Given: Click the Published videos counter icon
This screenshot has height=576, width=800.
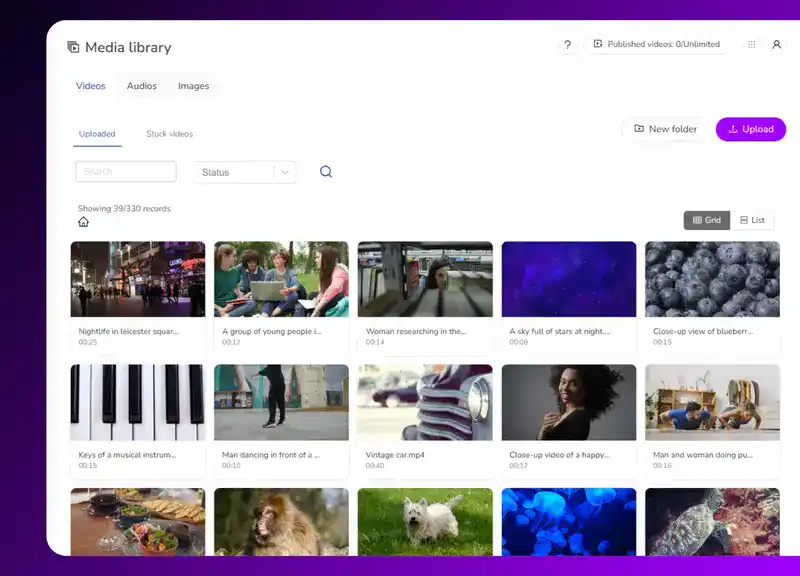Looking at the screenshot, I should (x=597, y=43).
